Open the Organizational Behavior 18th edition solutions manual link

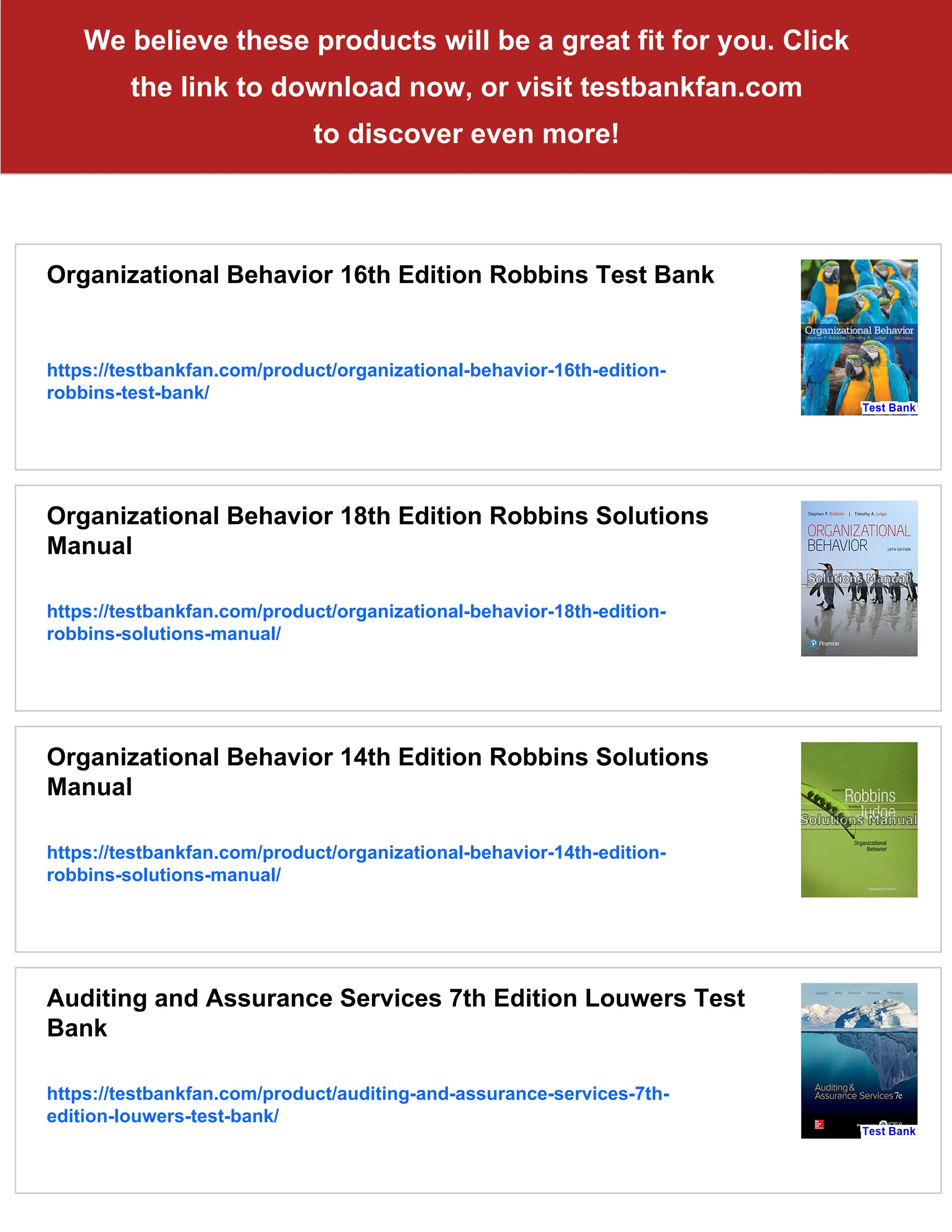click(356, 611)
